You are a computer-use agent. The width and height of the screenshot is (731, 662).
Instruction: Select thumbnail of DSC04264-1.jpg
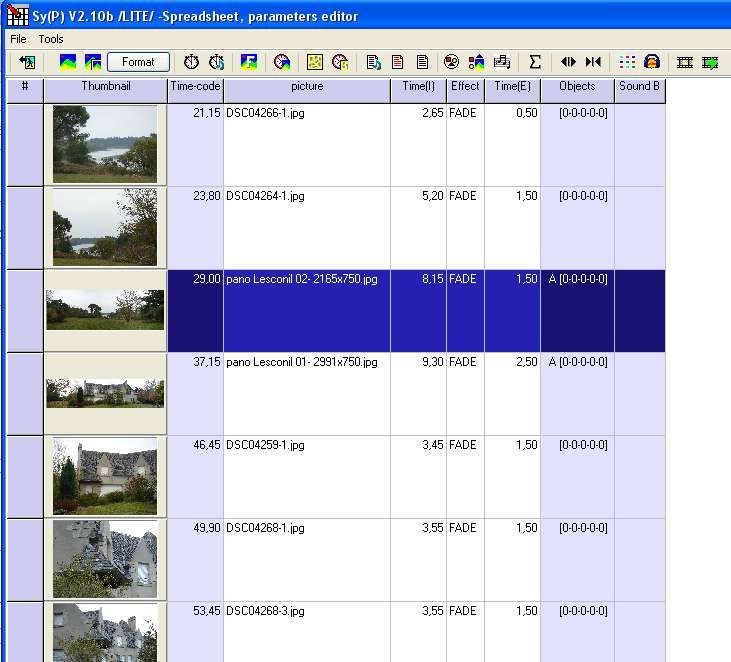pos(105,227)
